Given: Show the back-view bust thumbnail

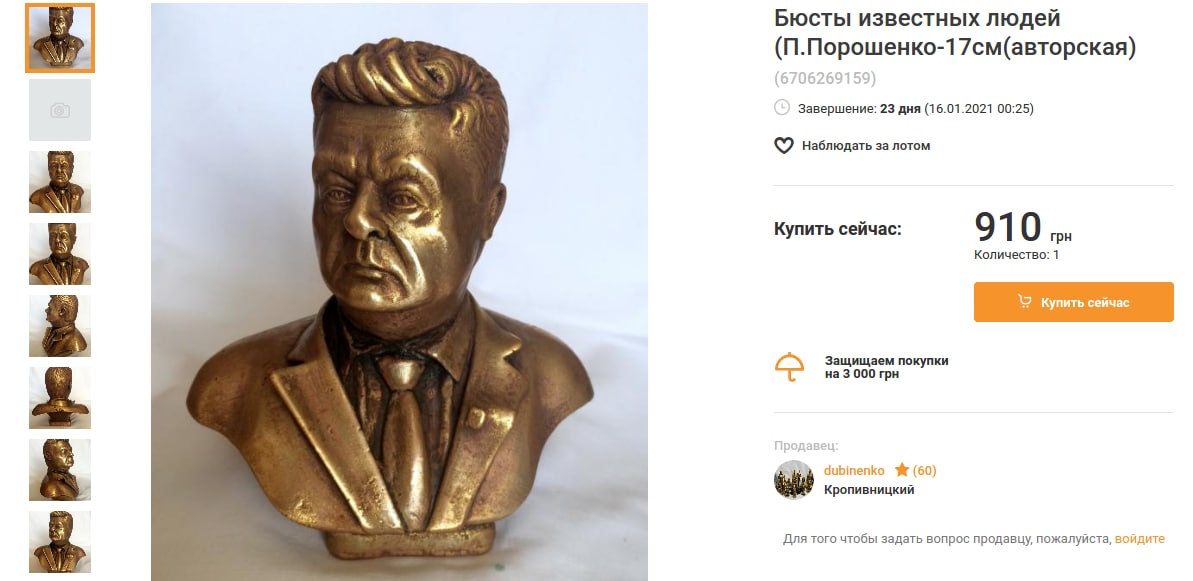Looking at the screenshot, I should click(60, 398).
